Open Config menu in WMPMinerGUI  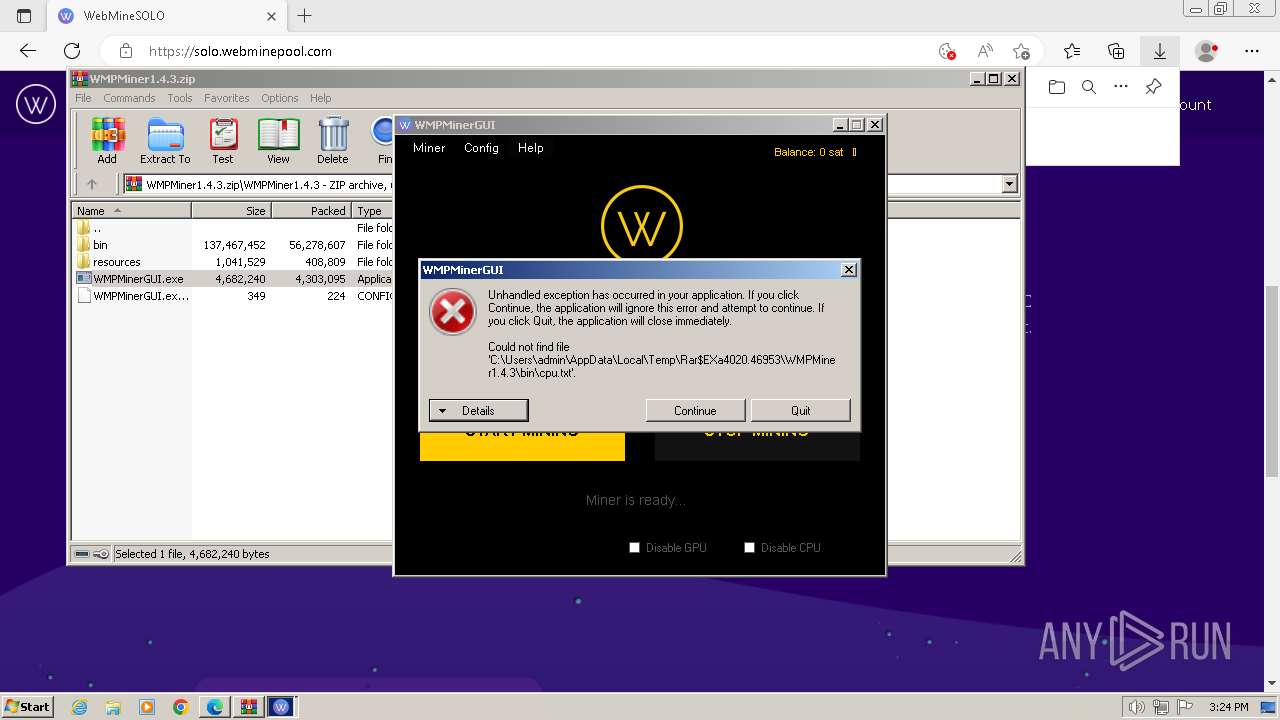[481, 148]
